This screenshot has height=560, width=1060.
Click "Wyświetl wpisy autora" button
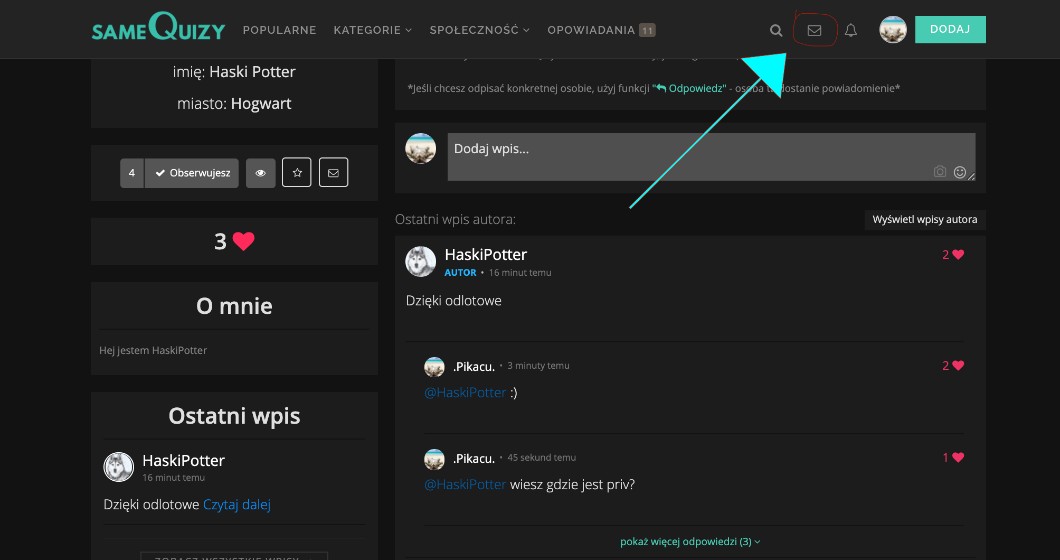[x=925, y=220]
